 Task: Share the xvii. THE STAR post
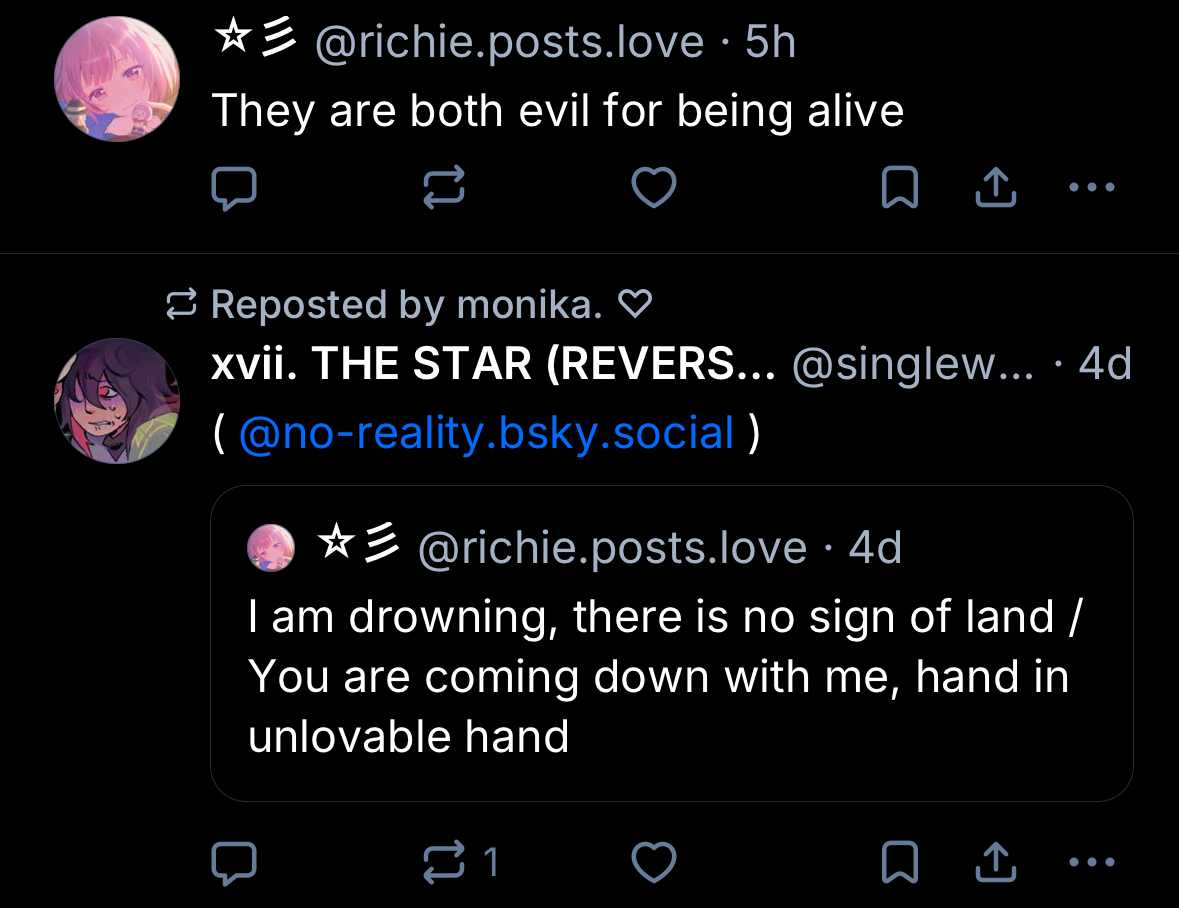point(995,862)
